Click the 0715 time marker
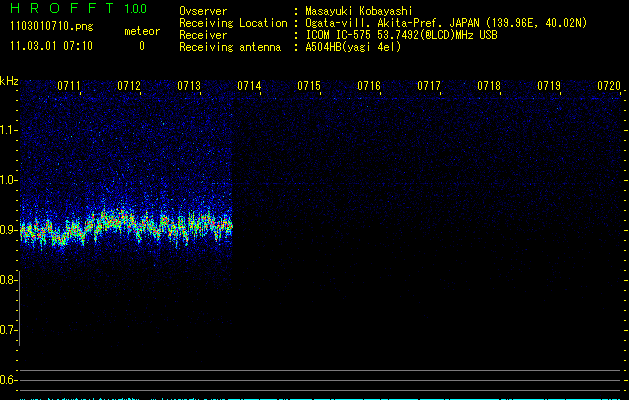629x400 pixels. (309, 86)
